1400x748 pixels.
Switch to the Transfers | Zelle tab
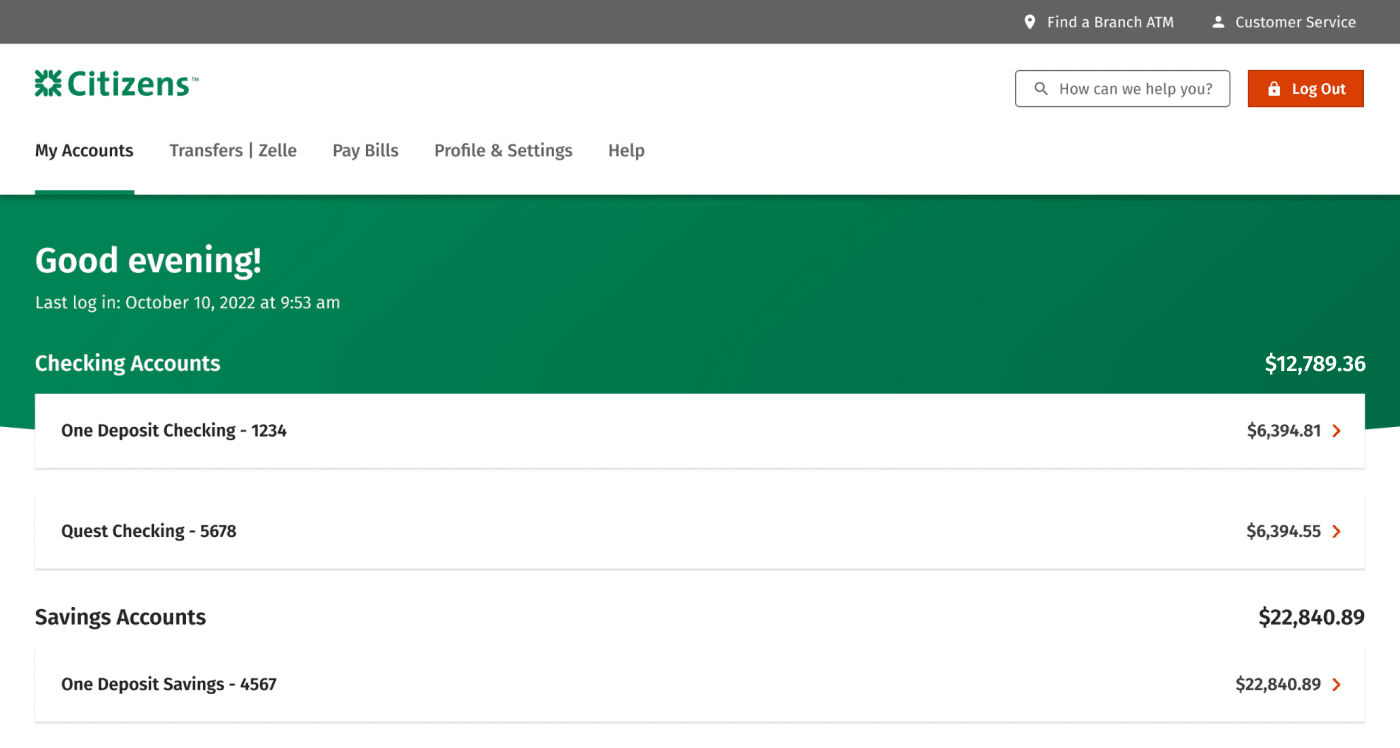(233, 150)
